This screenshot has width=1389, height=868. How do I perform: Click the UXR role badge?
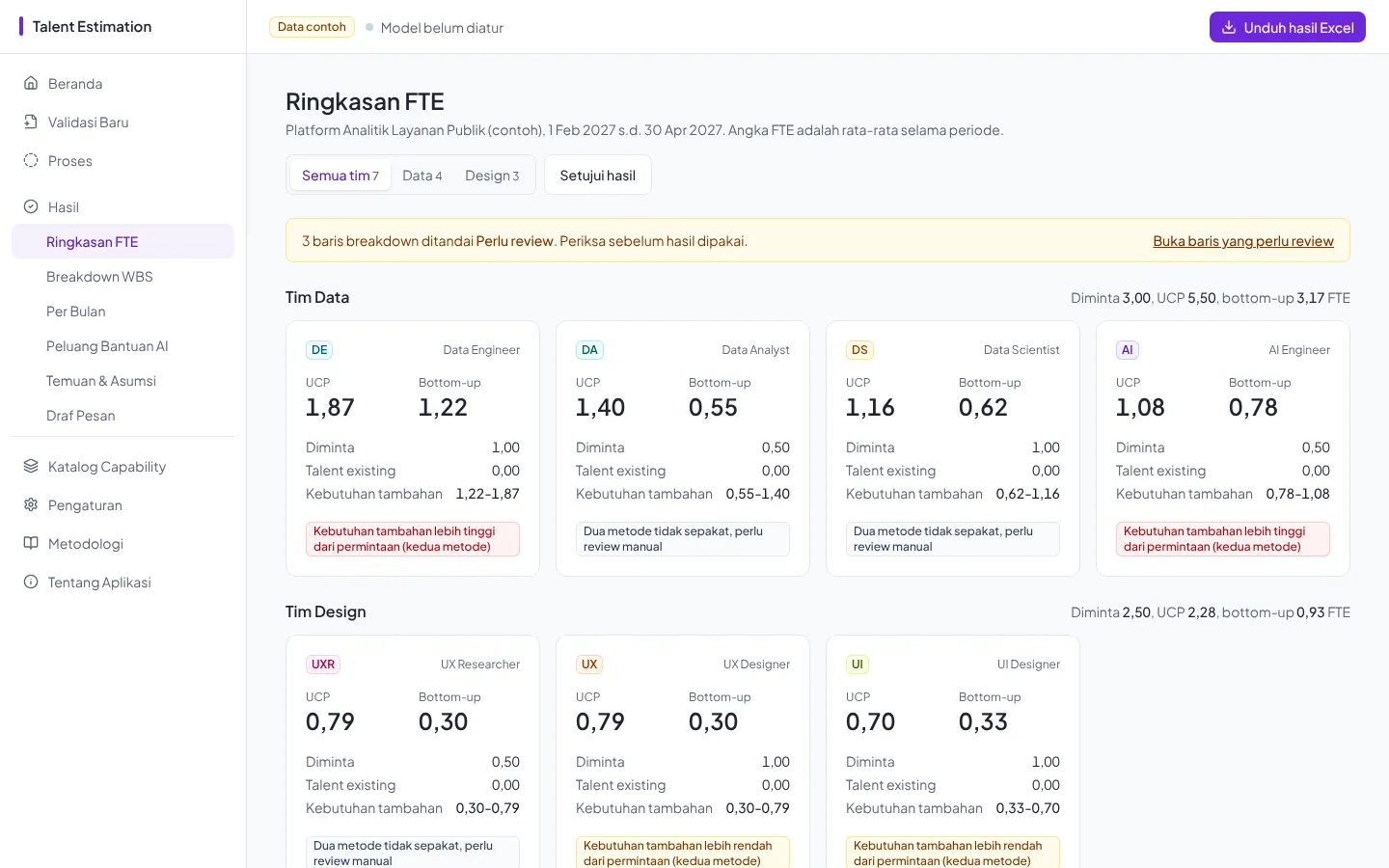pyautogui.click(x=323, y=665)
